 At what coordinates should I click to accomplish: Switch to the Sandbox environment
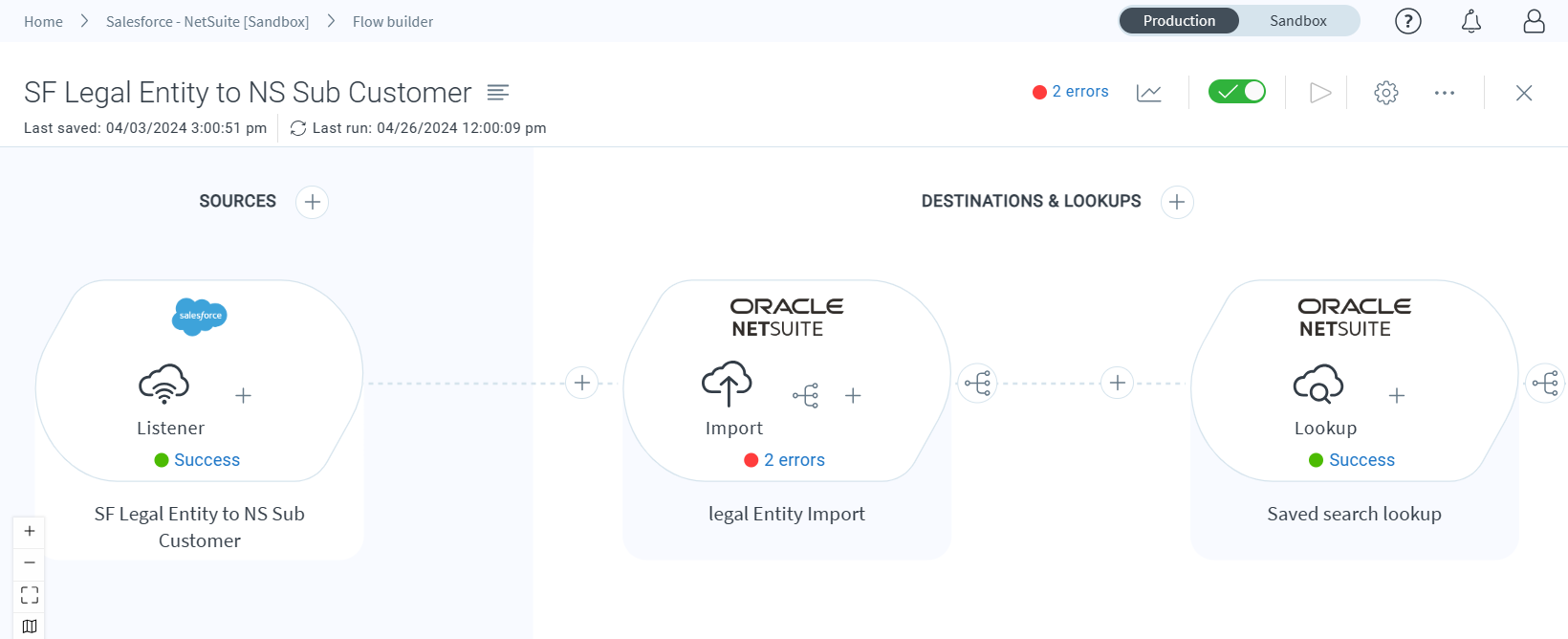coord(1297,21)
